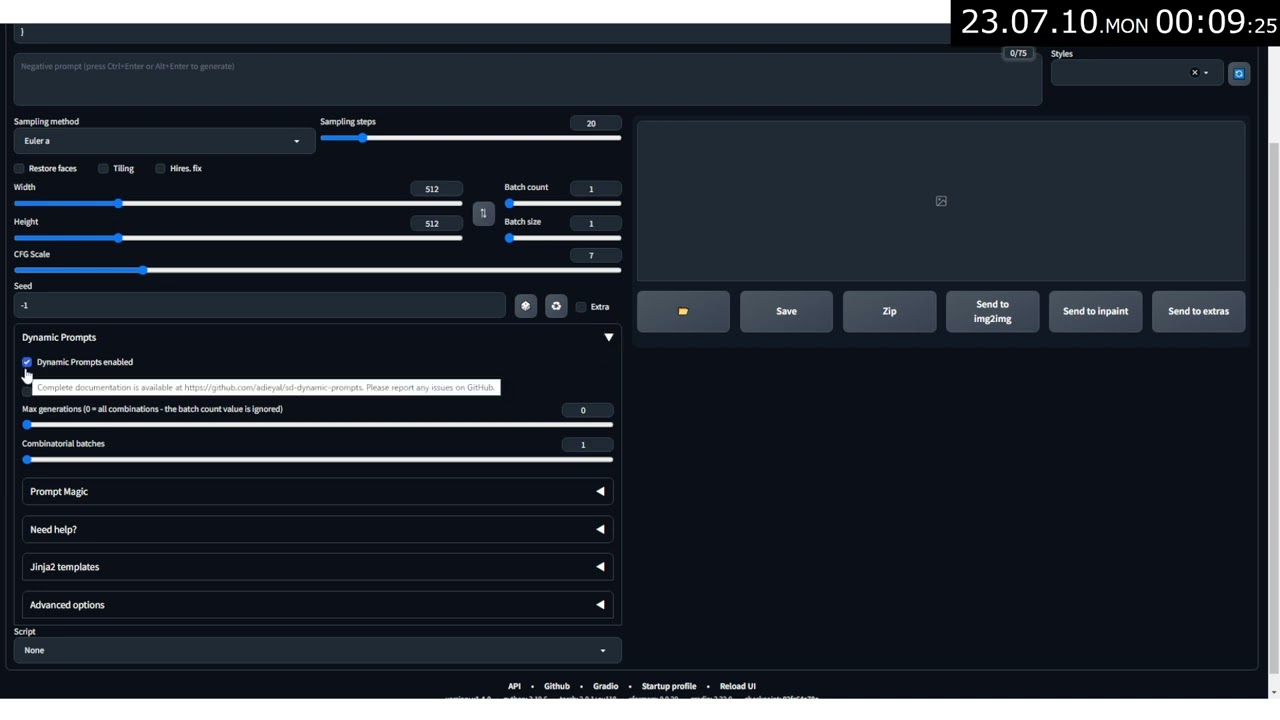Click the empty output image area
Screen dimensions: 1280x720
click(x=941, y=201)
